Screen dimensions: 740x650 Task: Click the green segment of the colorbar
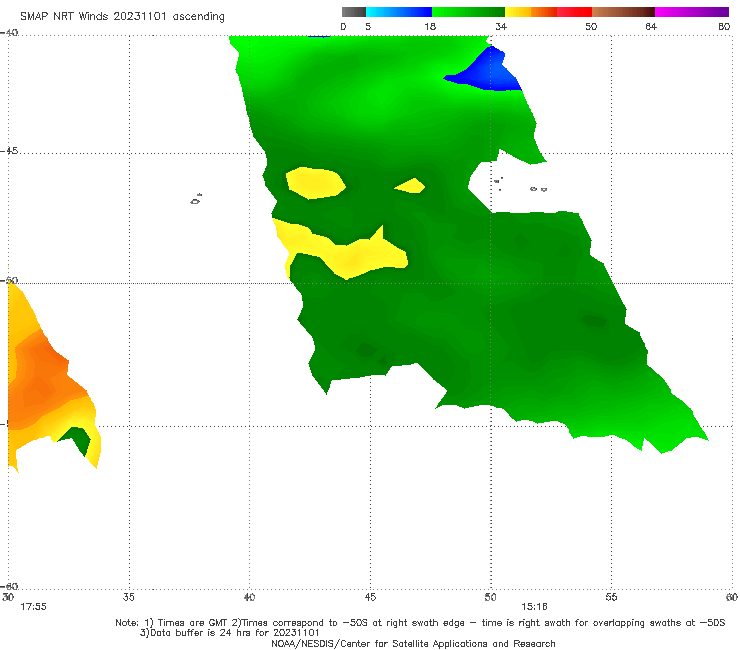point(468,12)
